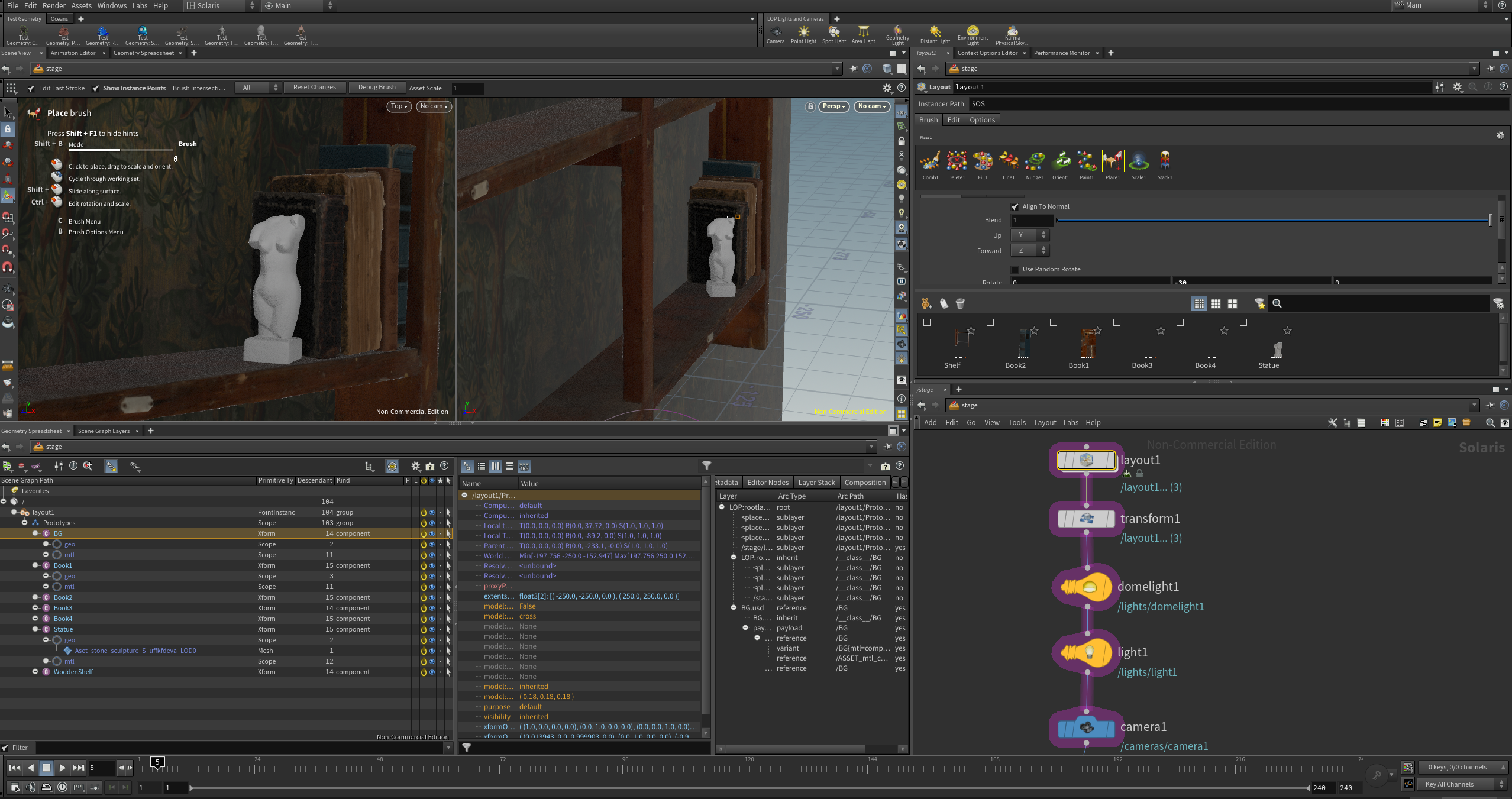Screen dimensions: 1512x799
Task: Click the Reset Changes button
Action: pyautogui.click(x=314, y=88)
